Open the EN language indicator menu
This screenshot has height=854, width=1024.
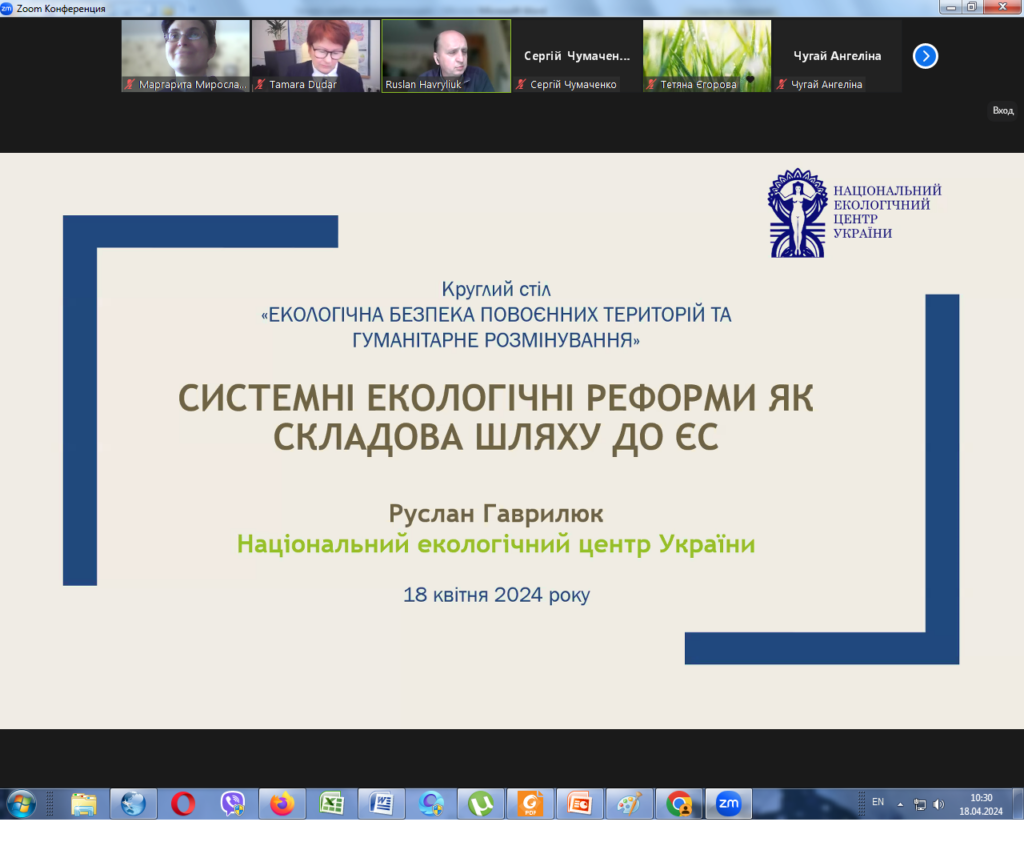[878, 802]
